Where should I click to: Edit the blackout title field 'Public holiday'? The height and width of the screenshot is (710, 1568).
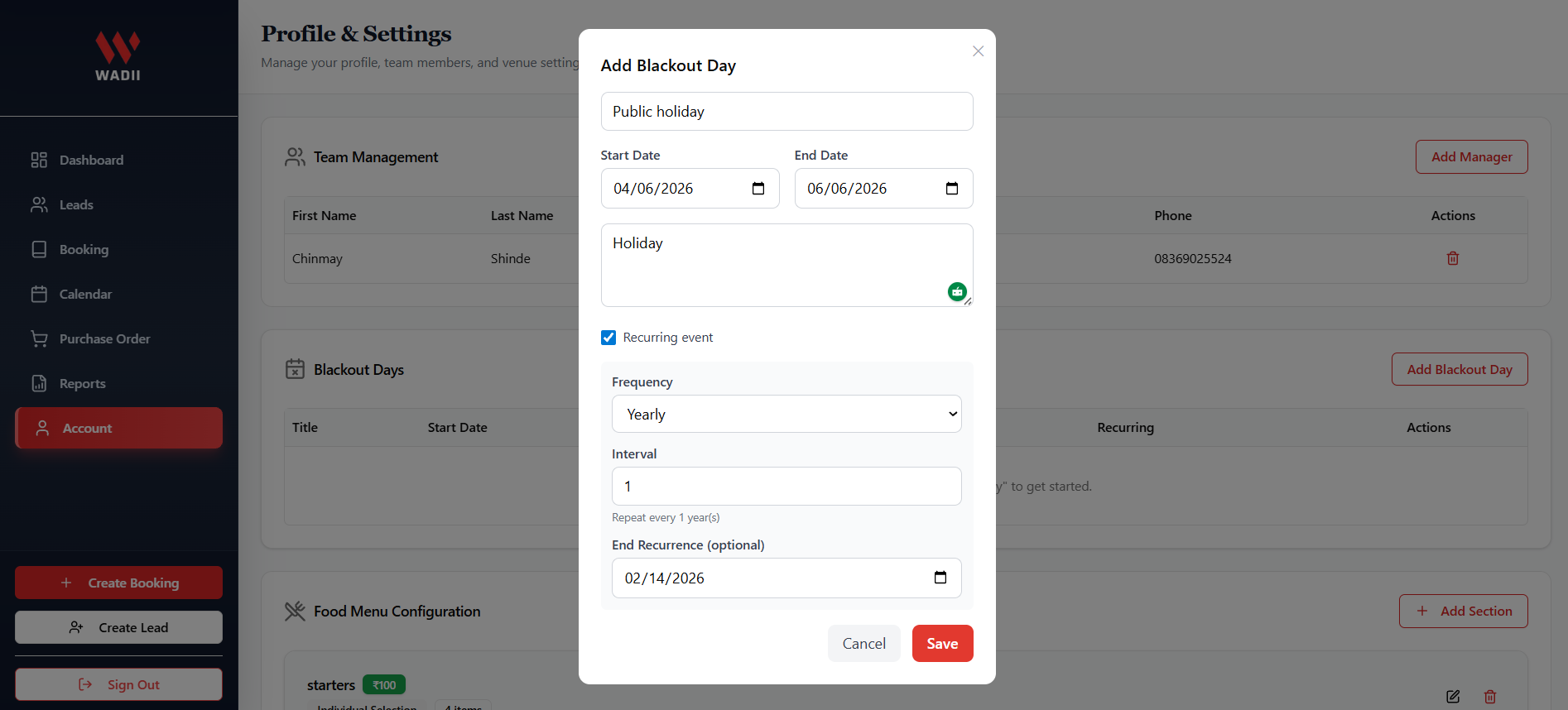786,111
